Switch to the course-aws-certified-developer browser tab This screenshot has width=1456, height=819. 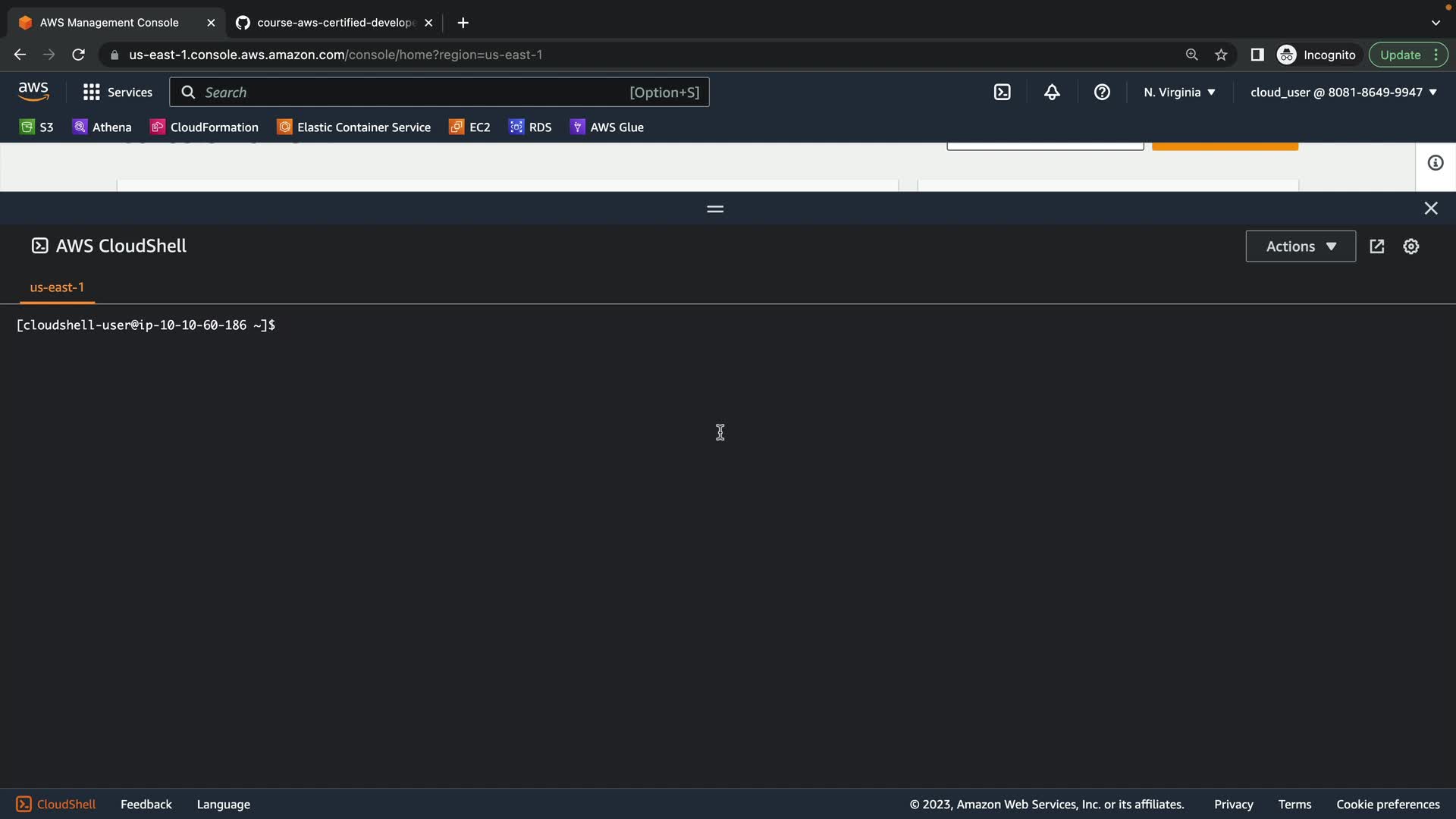pyautogui.click(x=334, y=23)
